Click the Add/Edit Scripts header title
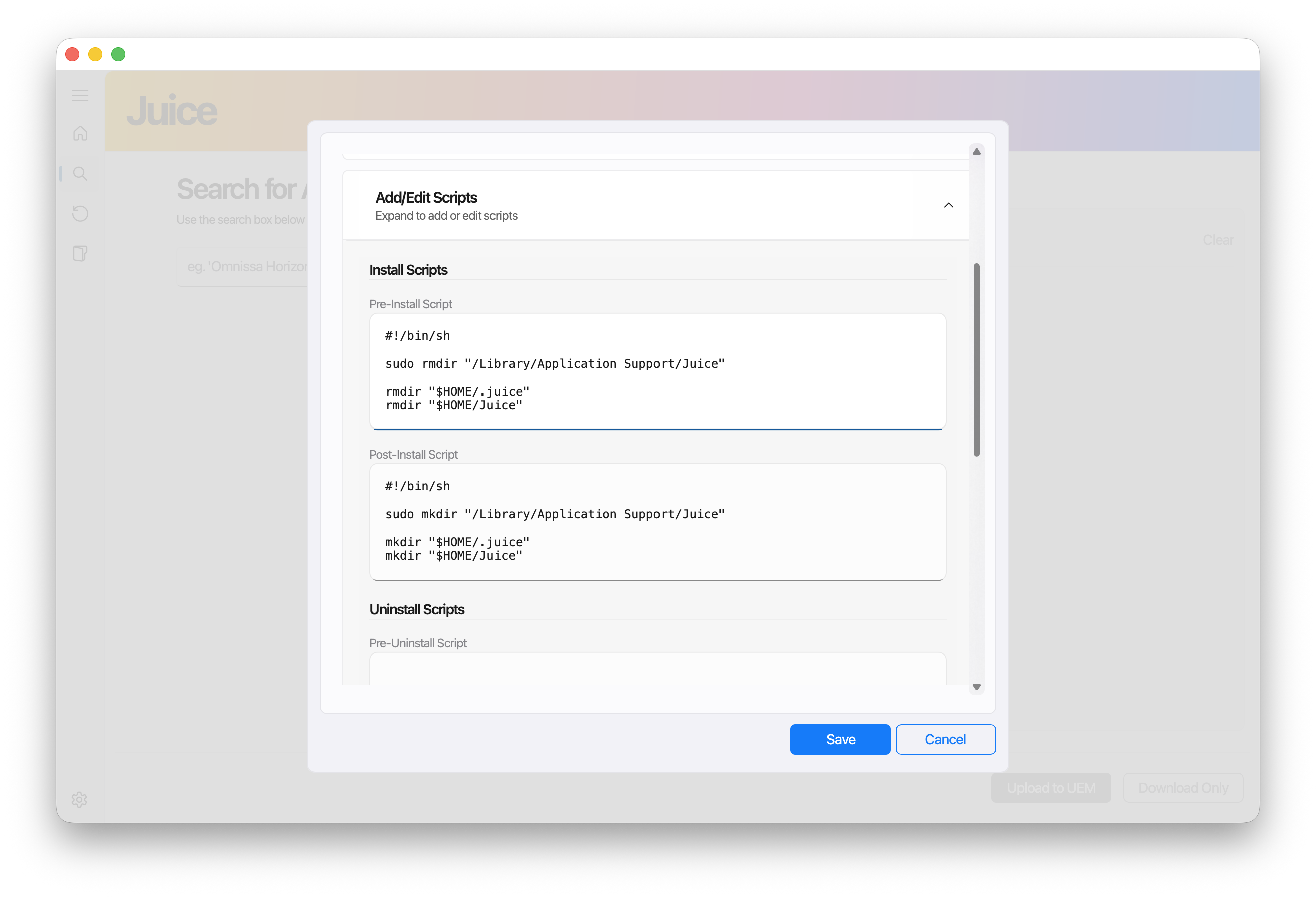The image size is (1316, 897). [x=426, y=197]
